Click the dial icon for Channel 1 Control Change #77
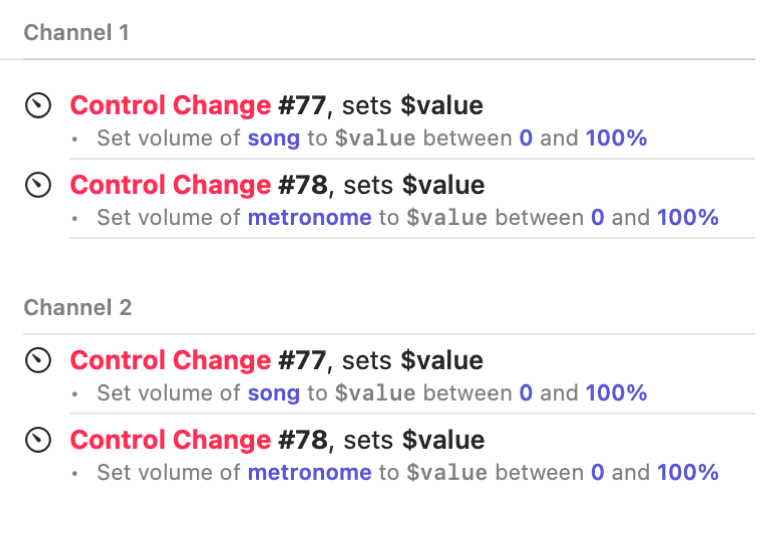The width and height of the screenshot is (778, 536). (38, 105)
